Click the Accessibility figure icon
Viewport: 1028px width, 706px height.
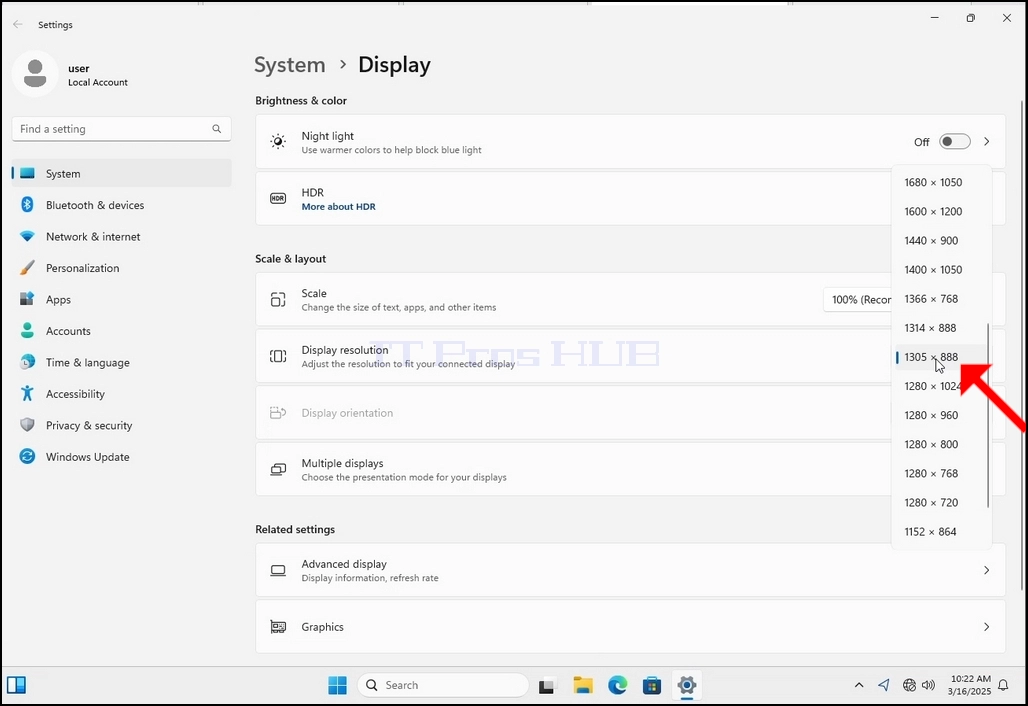click(x=27, y=393)
